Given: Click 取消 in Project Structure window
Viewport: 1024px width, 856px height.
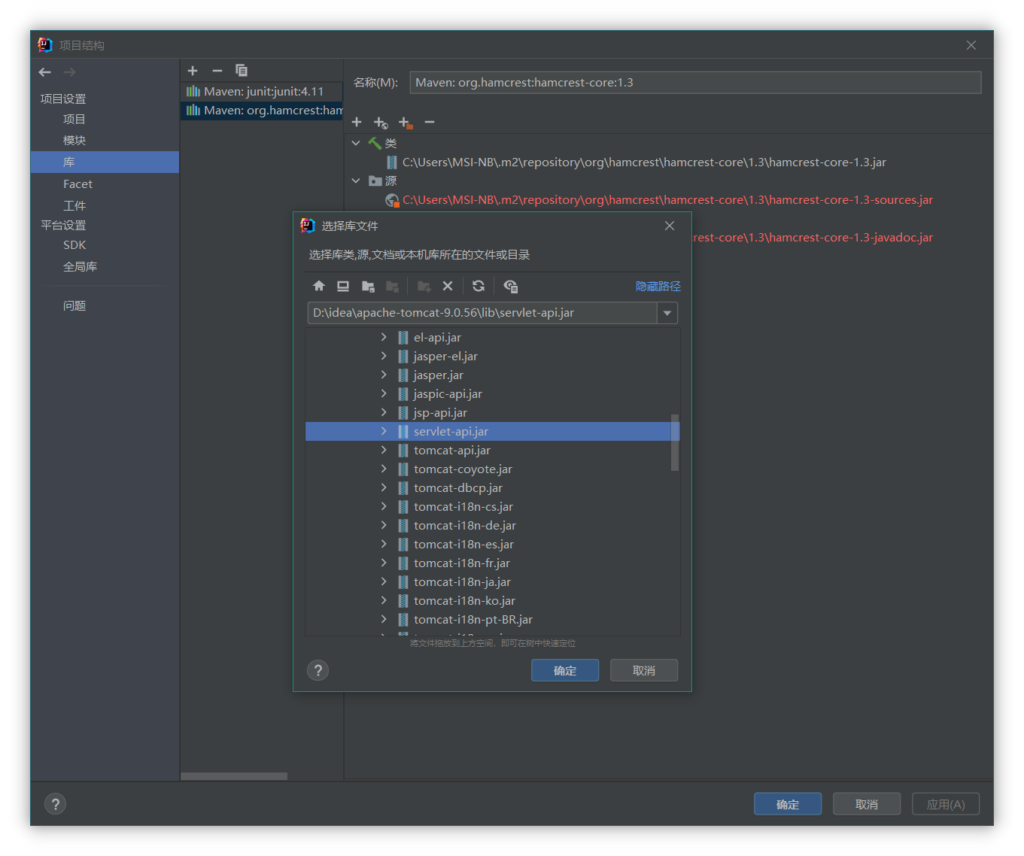Looking at the screenshot, I should click(x=867, y=804).
